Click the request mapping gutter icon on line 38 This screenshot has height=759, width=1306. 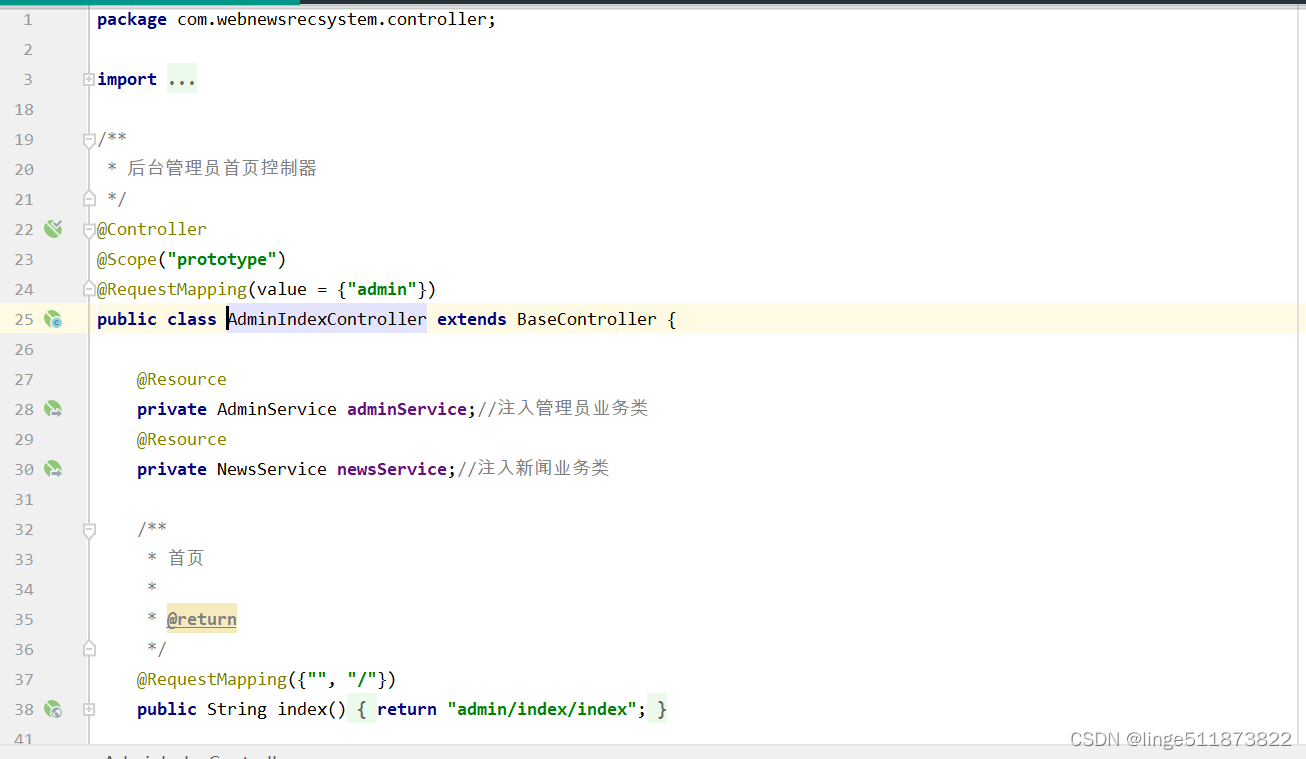click(53, 709)
